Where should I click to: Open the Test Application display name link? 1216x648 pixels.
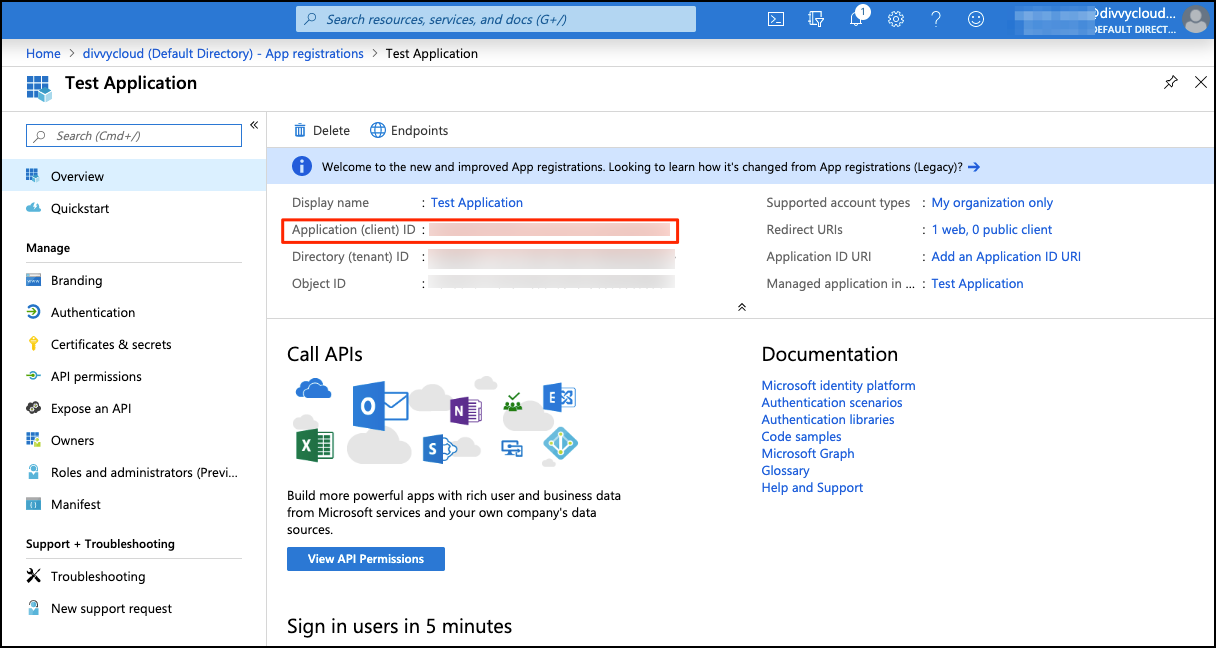tap(477, 202)
